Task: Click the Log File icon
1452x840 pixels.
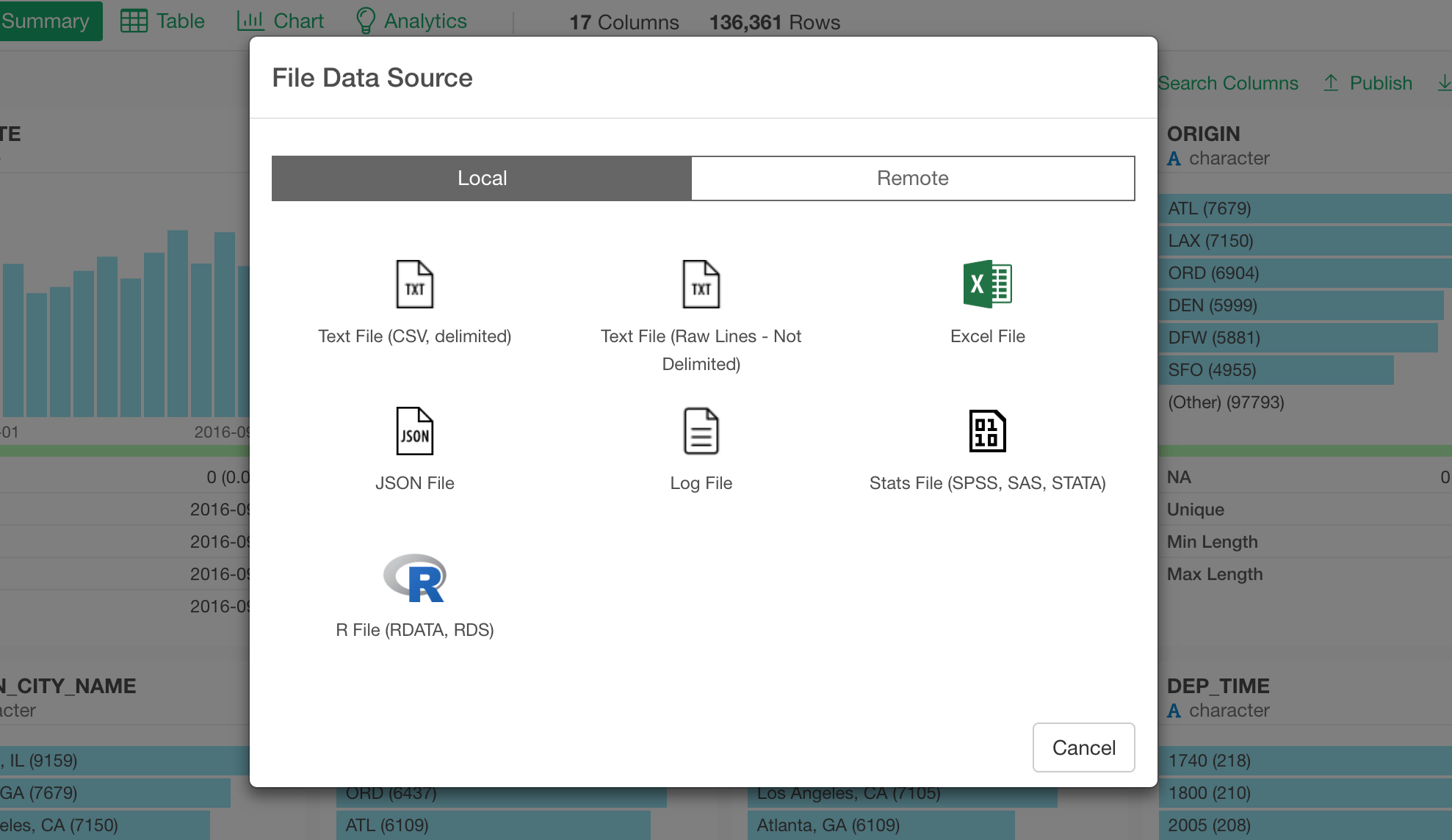Action: coord(701,431)
